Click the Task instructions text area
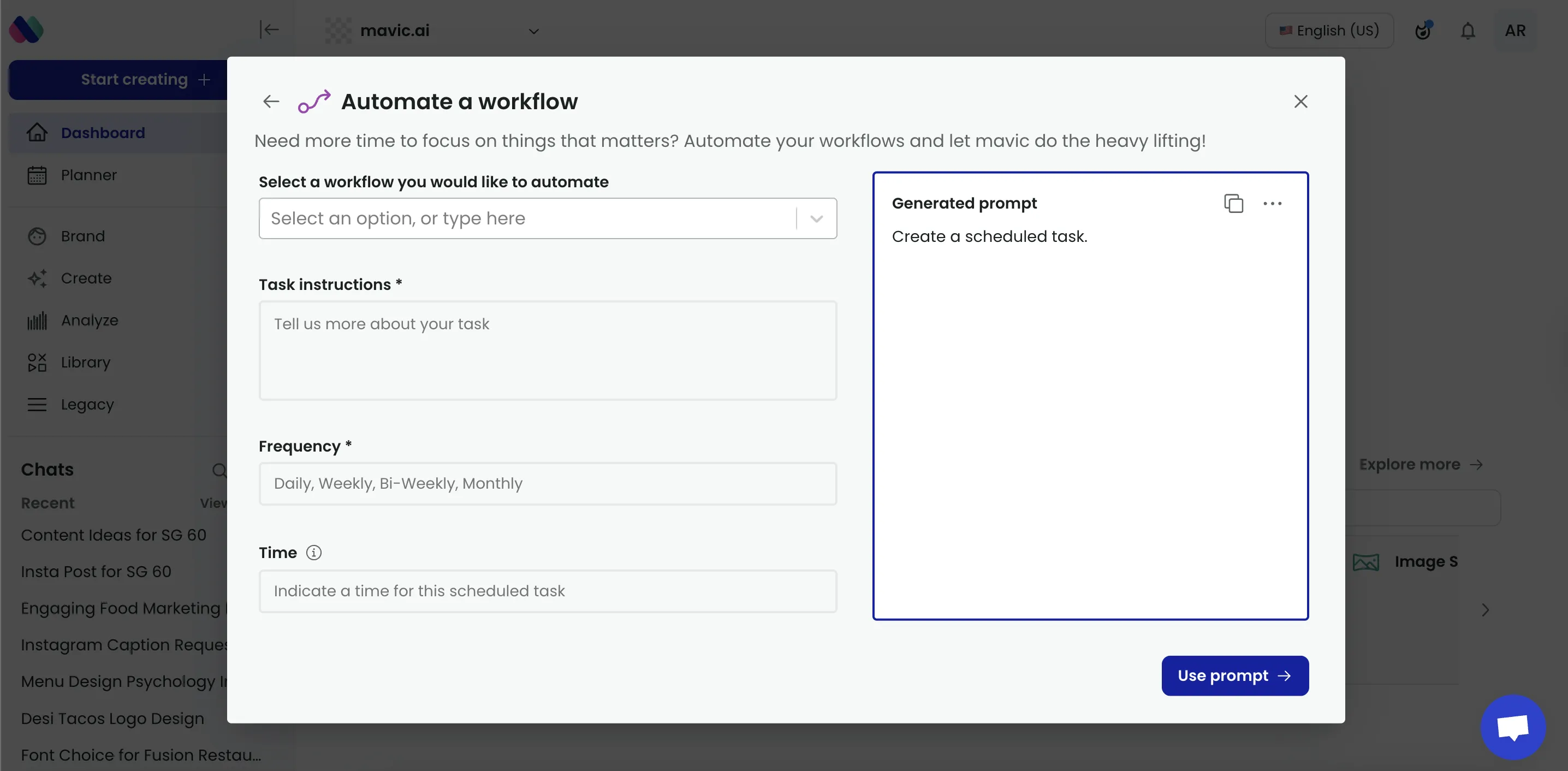The width and height of the screenshot is (1568, 771). pos(547,351)
